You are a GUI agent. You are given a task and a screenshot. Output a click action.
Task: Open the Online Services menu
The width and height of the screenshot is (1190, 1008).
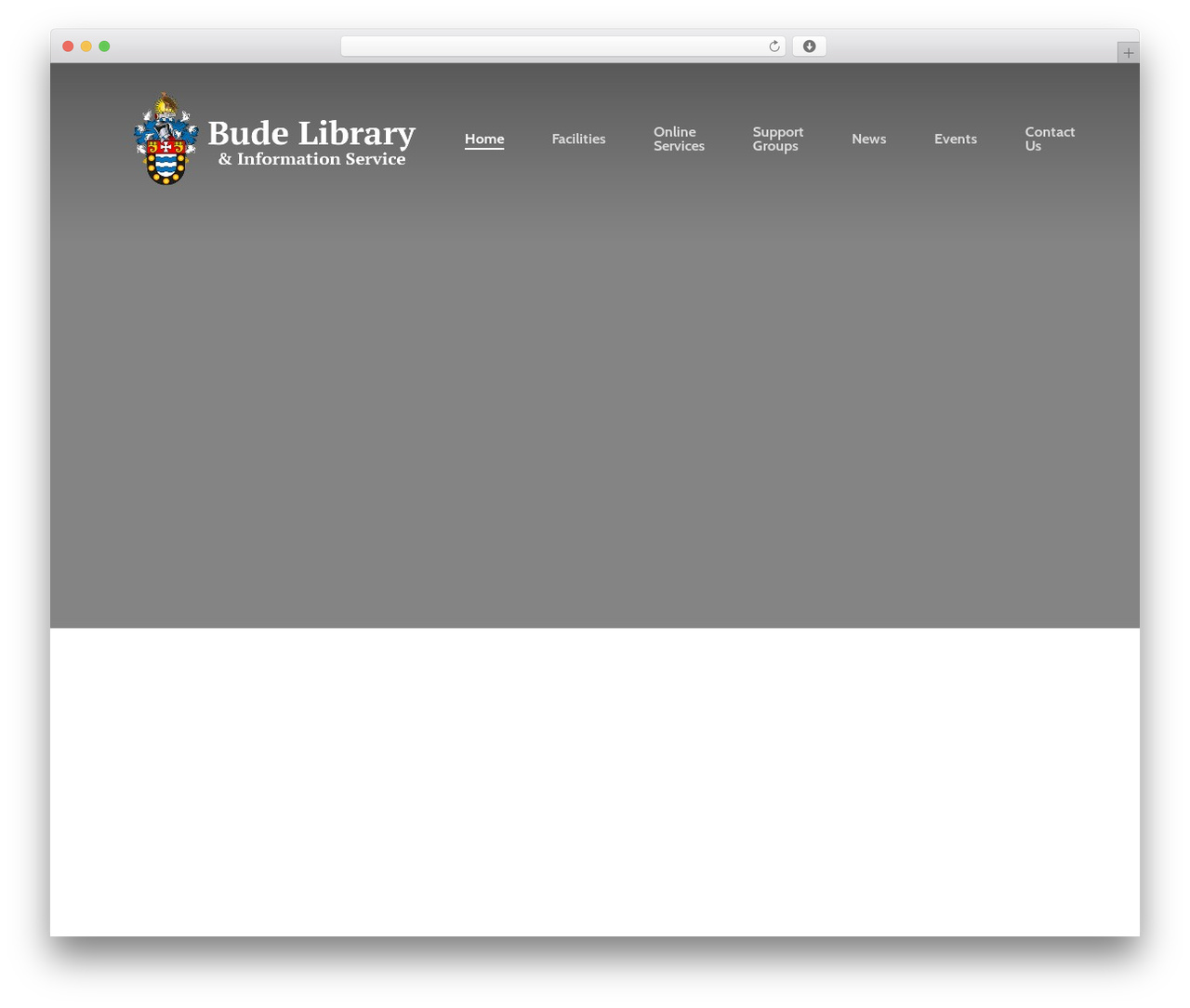click(x=679, y=139)
